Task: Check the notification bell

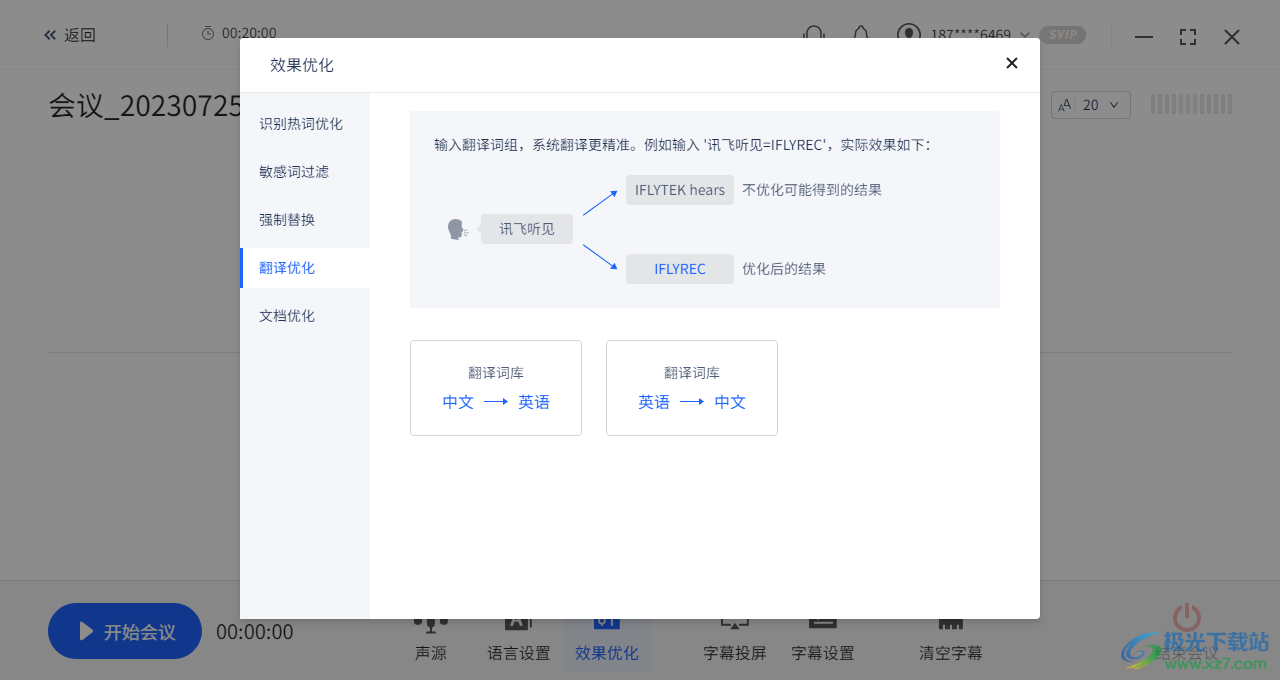Action: tap(861, 34)
